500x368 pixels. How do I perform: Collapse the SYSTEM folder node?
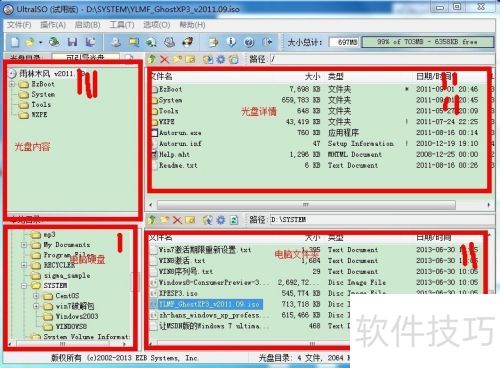(x=24, y=286)
